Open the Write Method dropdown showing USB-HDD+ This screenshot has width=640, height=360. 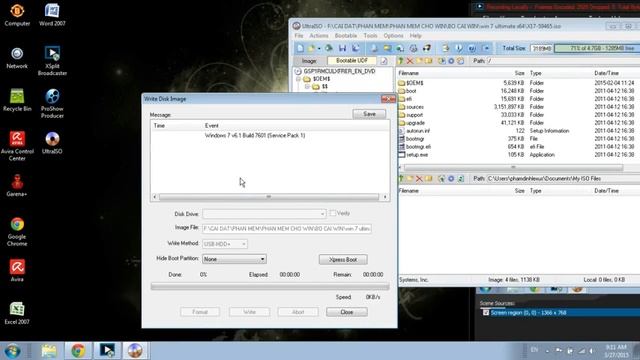(225, 244)
